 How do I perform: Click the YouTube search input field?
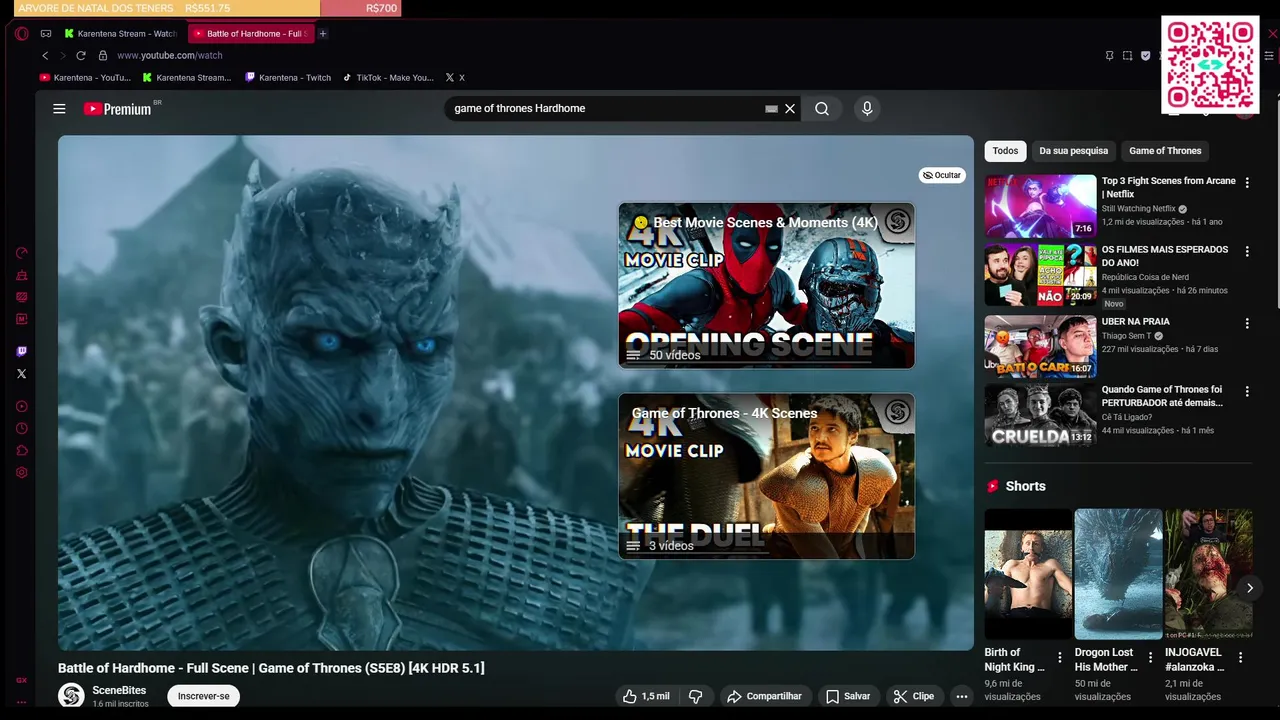(605, 108)
